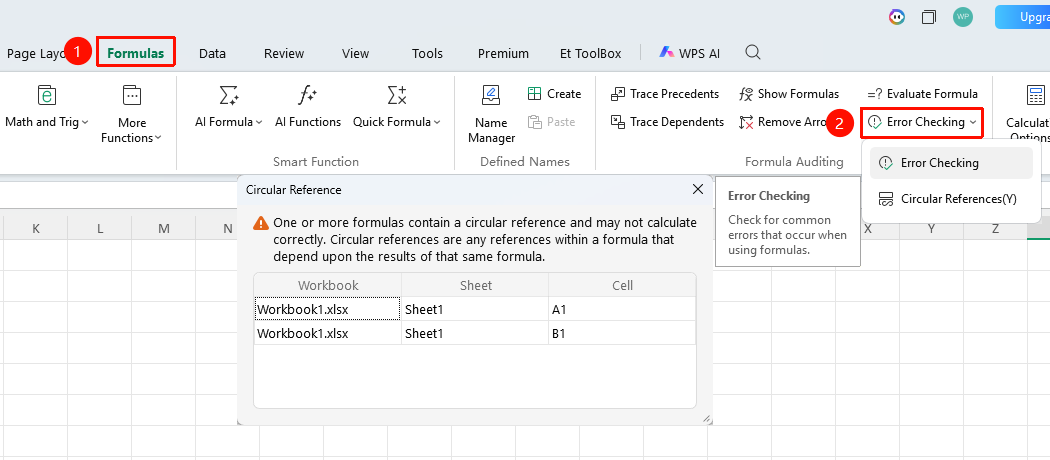Select column Y header

(931, 228)
